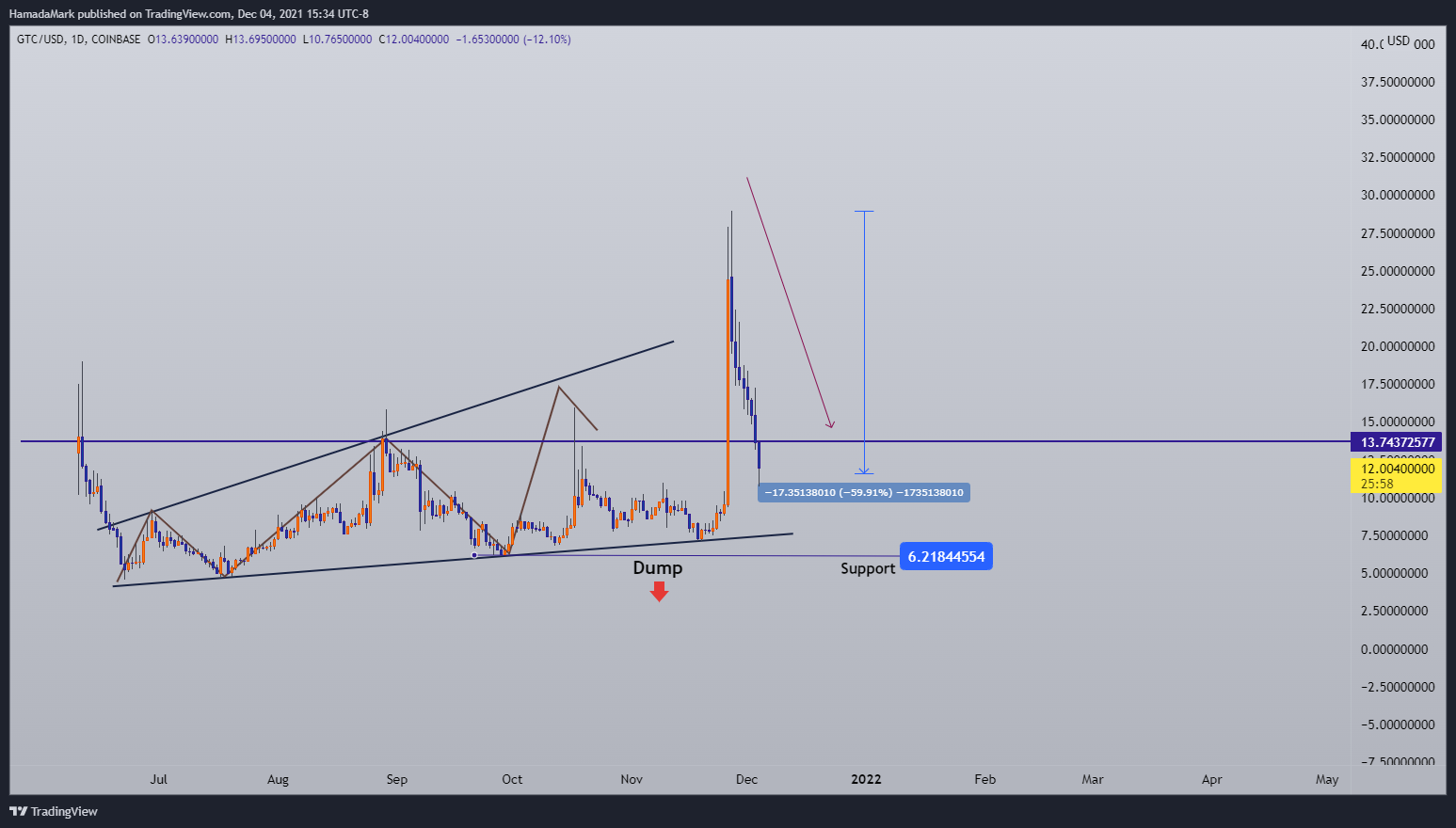Click the TradingView logo in the footer

tap(54, 811)
